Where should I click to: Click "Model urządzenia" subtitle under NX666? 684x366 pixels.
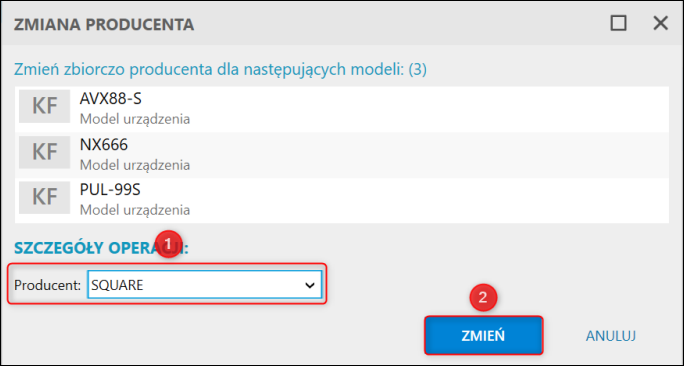[x=135, y=165]
